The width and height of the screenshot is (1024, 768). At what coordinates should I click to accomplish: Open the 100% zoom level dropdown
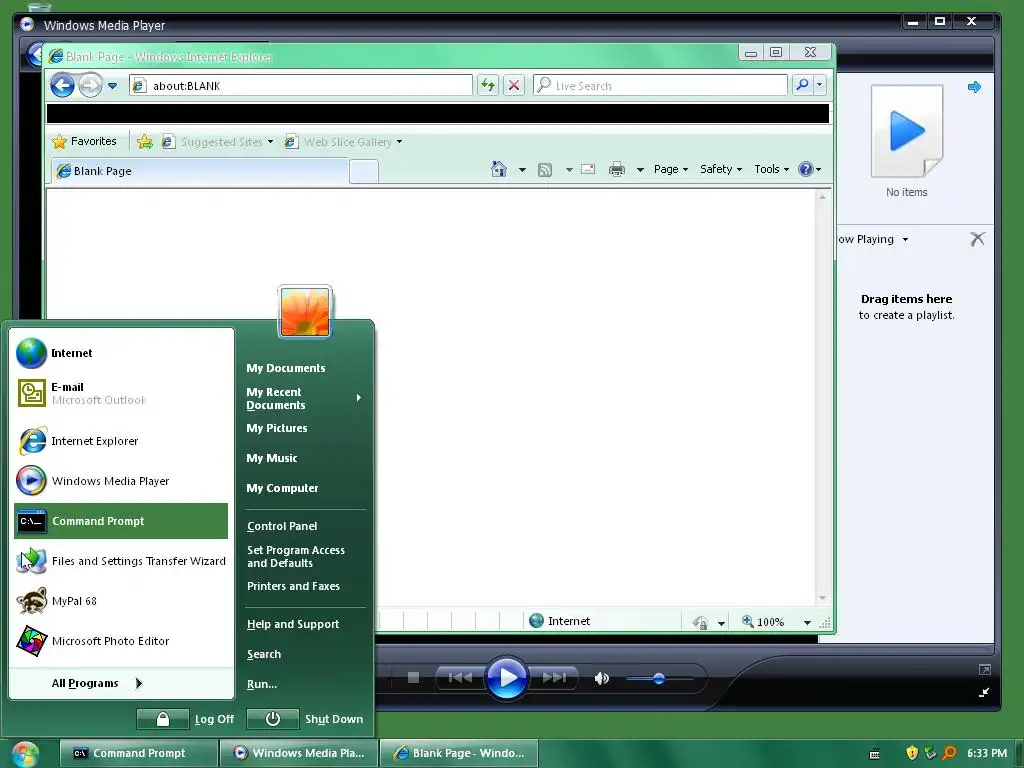click(x=807, y=622)
